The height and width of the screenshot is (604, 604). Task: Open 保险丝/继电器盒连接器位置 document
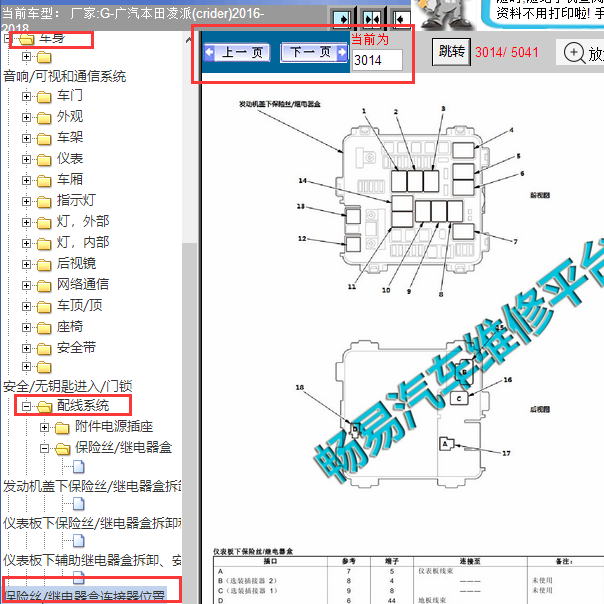(85, 596)
